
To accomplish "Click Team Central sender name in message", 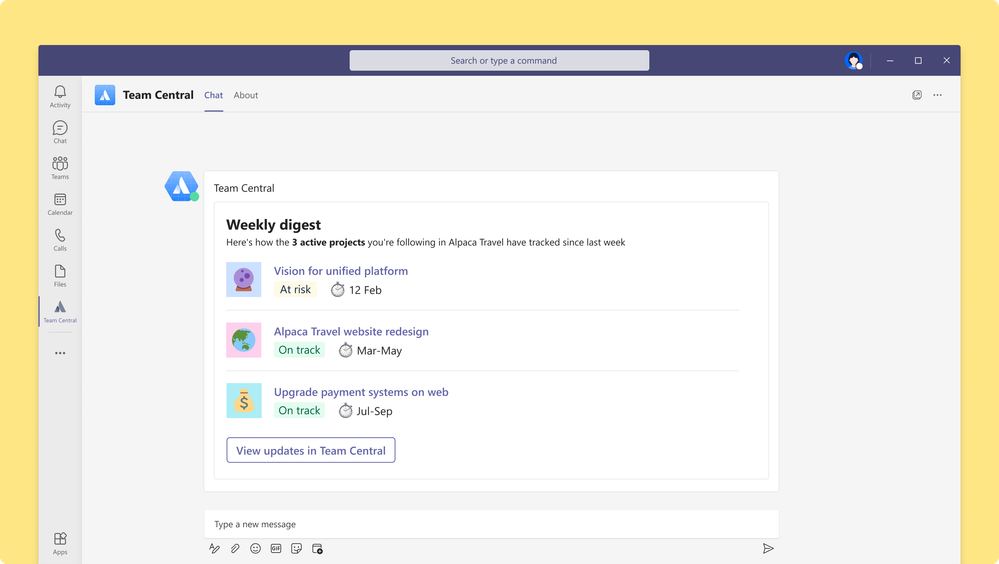I will (x=244, y=188).
